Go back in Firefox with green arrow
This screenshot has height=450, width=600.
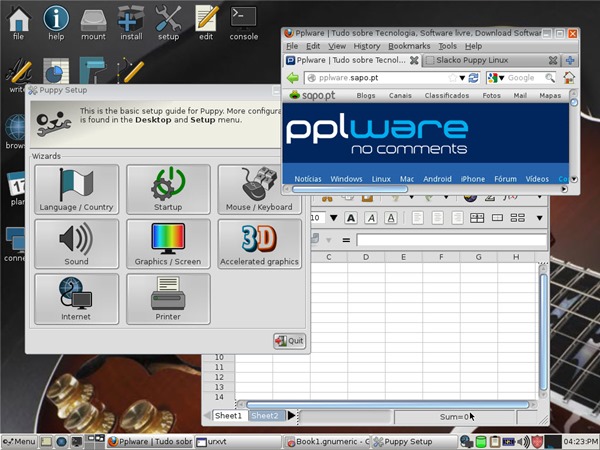pyautogui.click(x=293, y=78)
